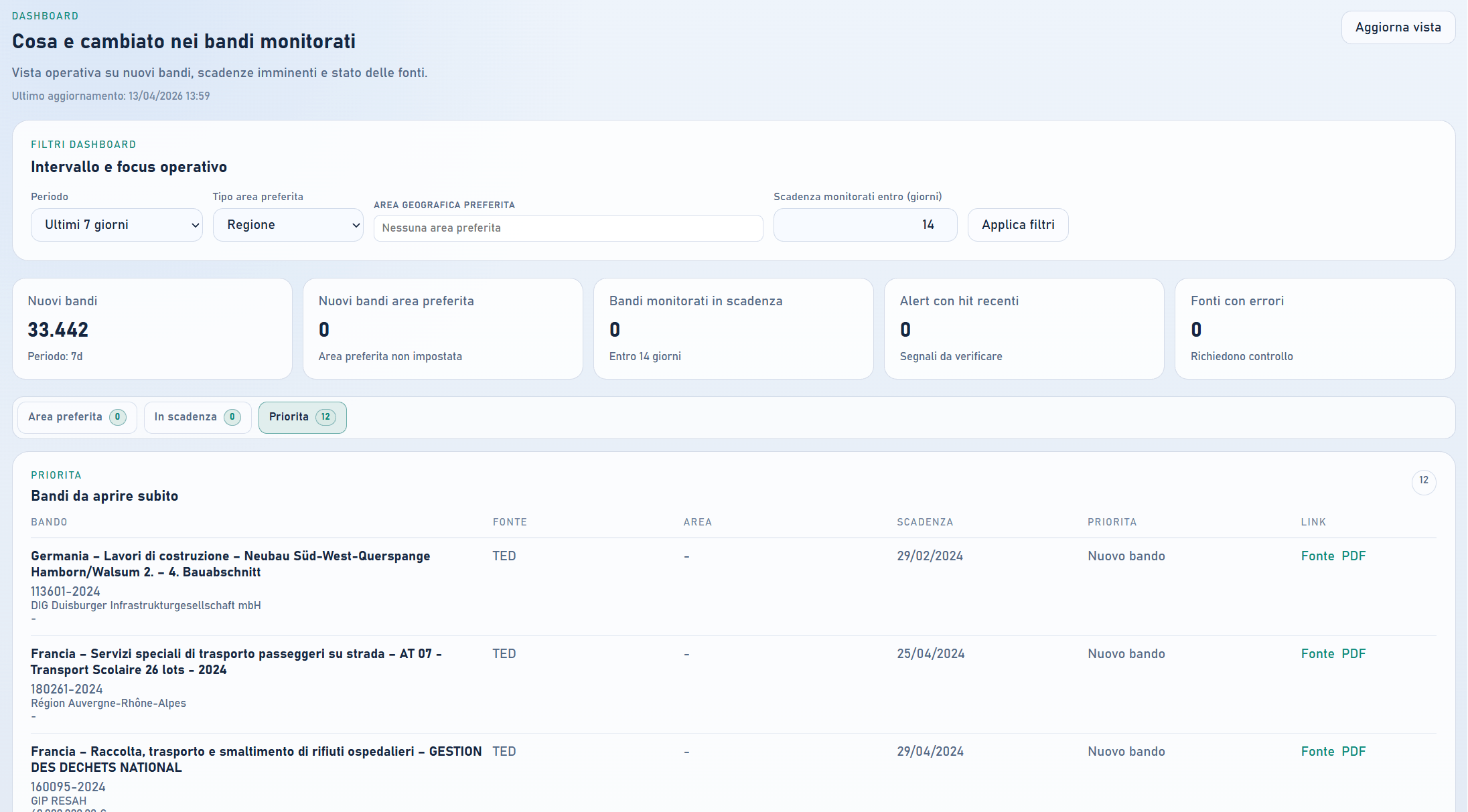Open the Fonte link for the Germania tender
The width and height of the screenshot is (1468, 812).
(x=1317, y=556)
